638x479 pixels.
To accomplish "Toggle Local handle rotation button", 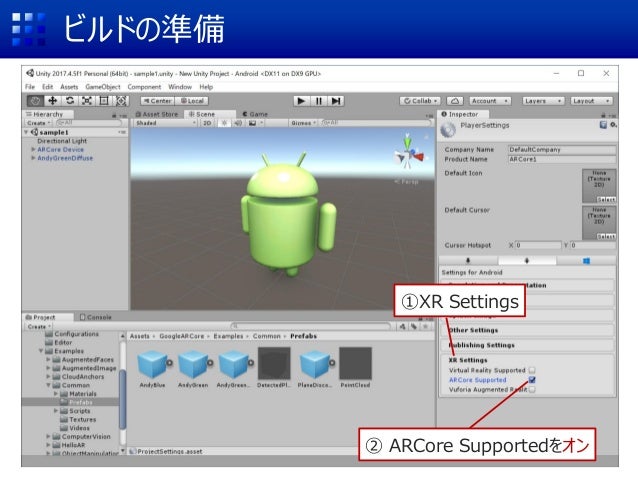I will [192, 101].
